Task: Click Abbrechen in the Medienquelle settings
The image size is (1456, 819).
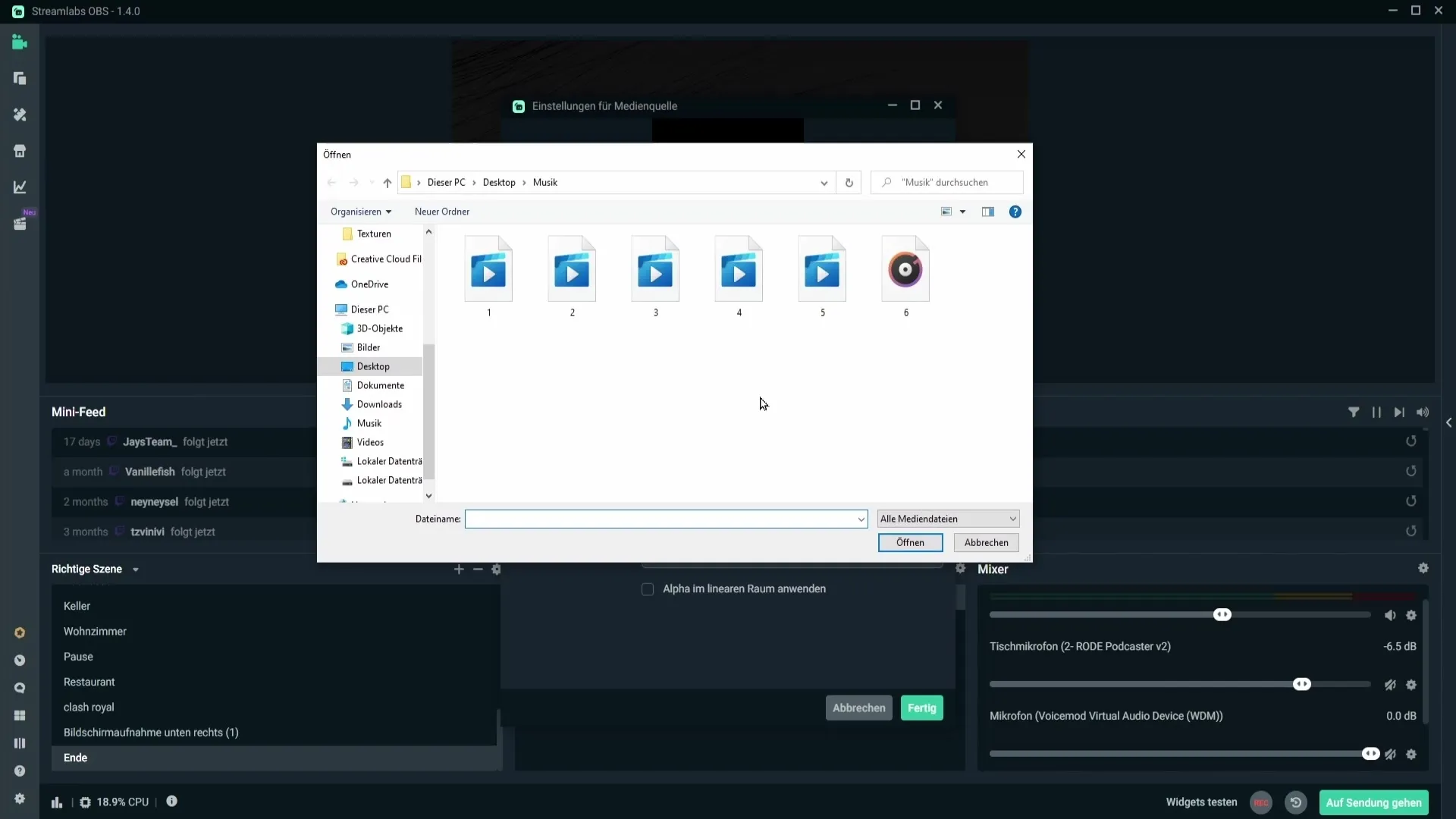Action: tap(859, 708)
